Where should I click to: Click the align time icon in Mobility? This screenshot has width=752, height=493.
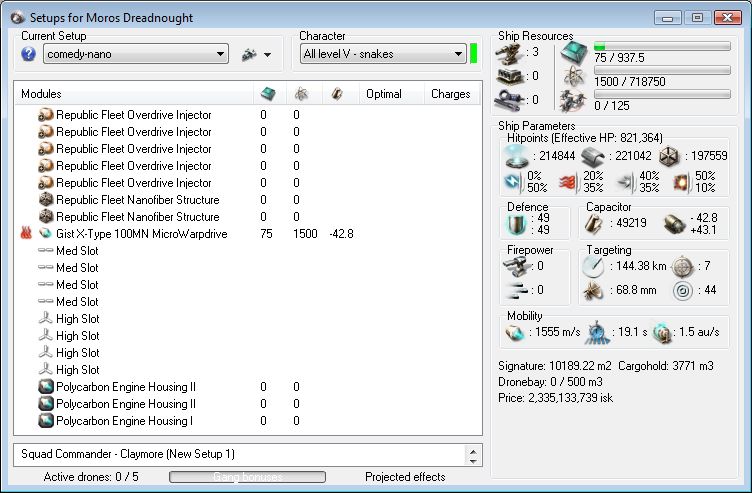tap(597, 332)
